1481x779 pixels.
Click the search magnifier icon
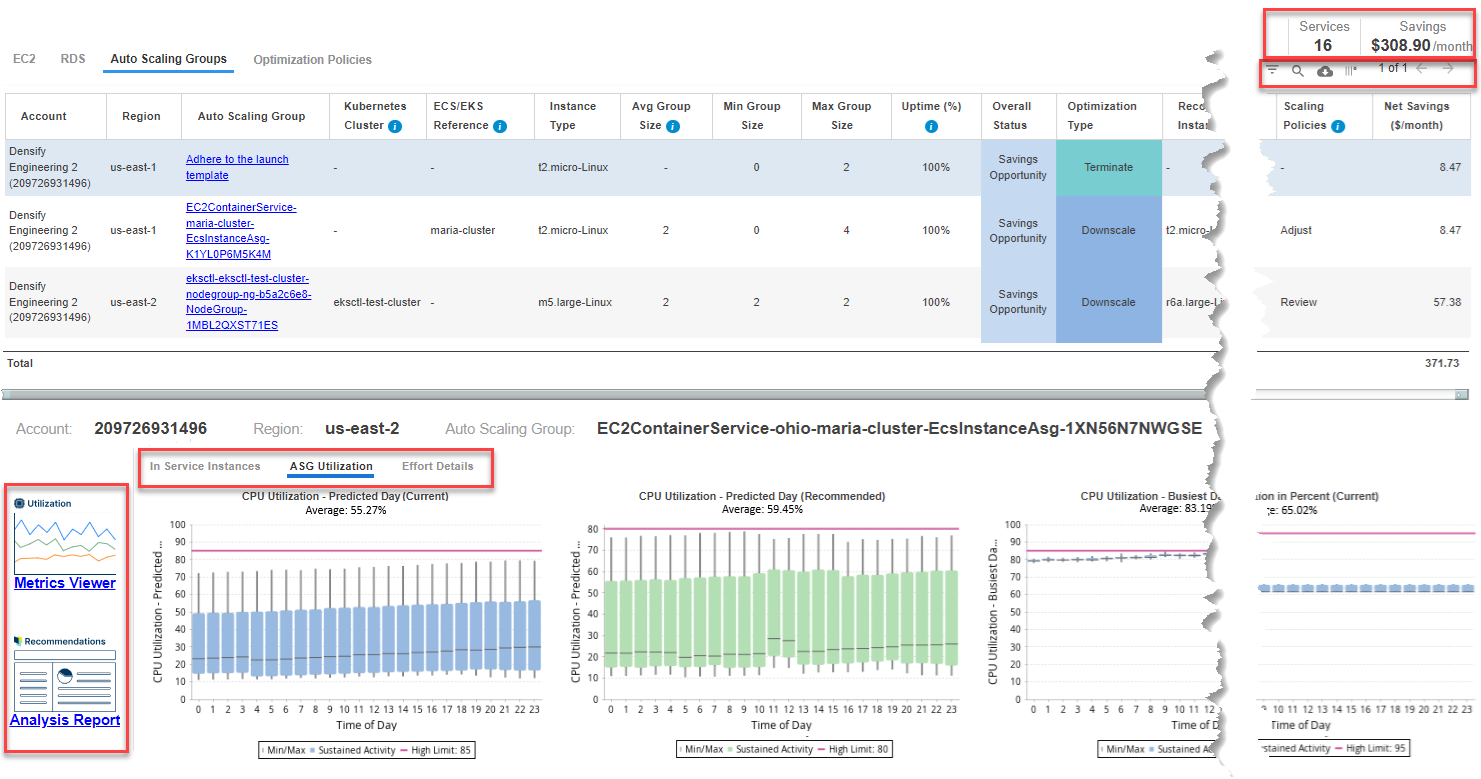tap(1298, 70)
